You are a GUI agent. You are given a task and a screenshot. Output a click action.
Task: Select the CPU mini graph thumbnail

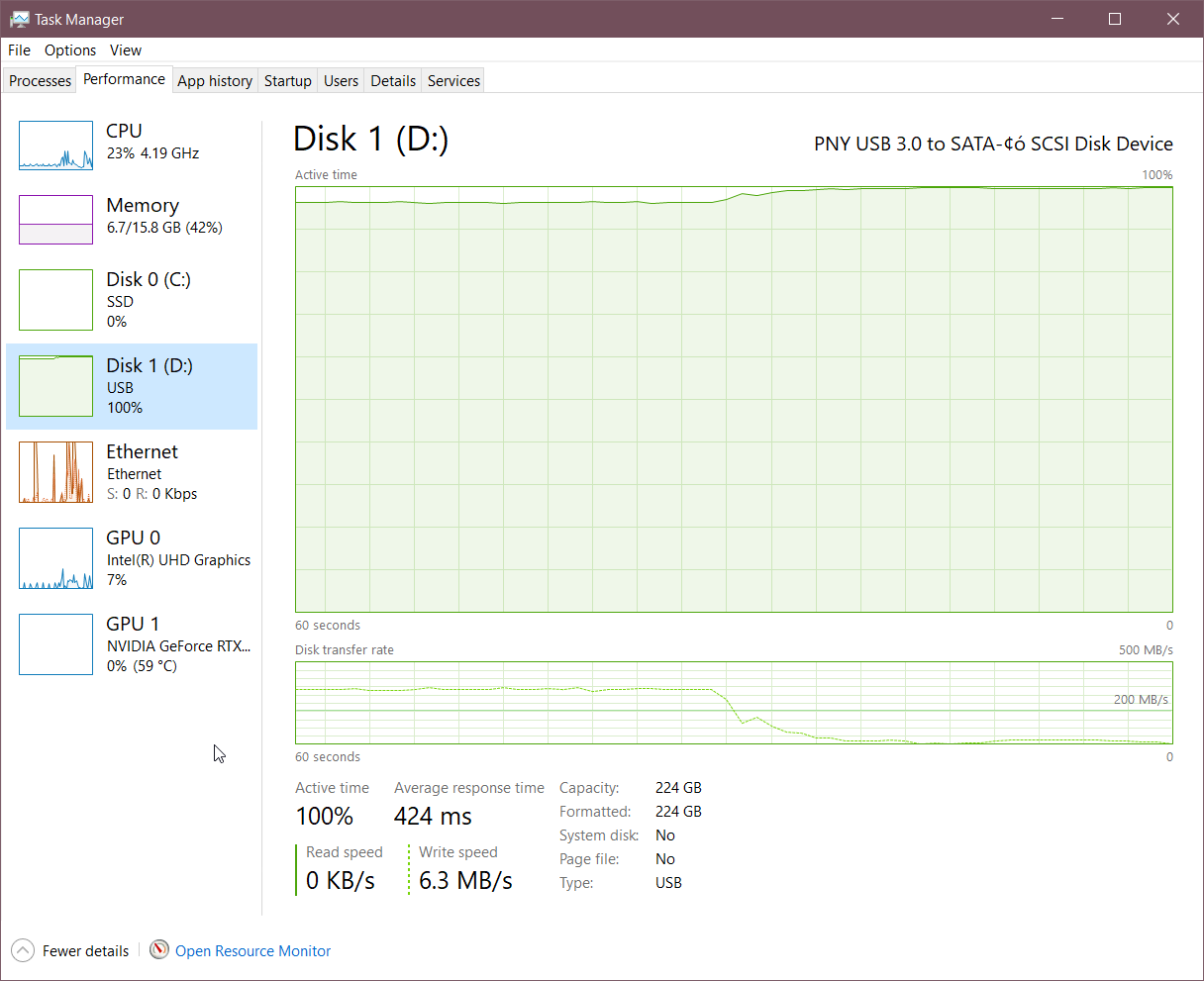click(x=55, y=146)
